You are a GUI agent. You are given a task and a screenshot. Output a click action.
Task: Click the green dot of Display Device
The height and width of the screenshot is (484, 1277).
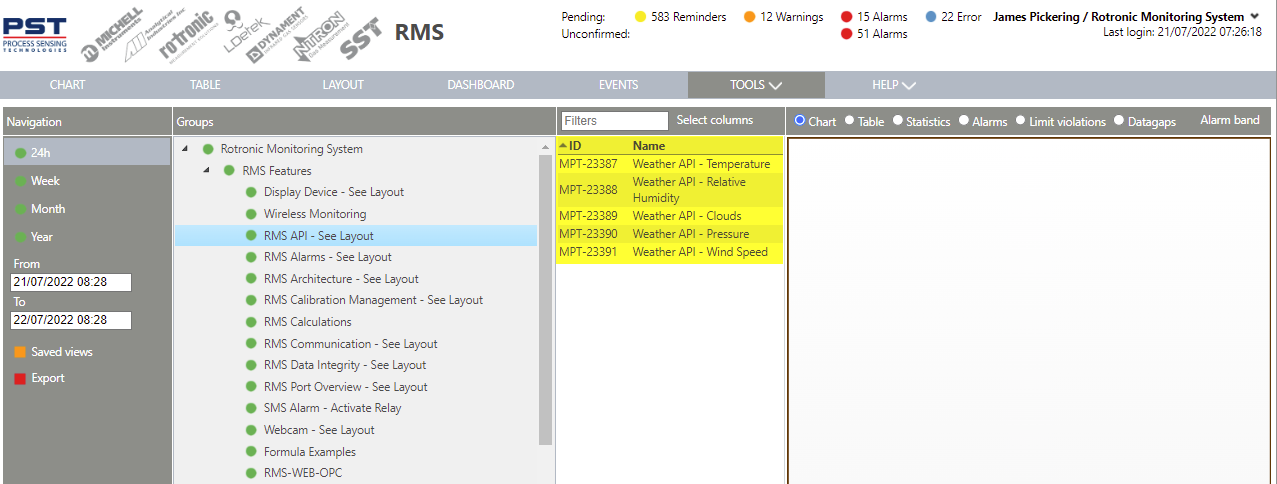251,192
